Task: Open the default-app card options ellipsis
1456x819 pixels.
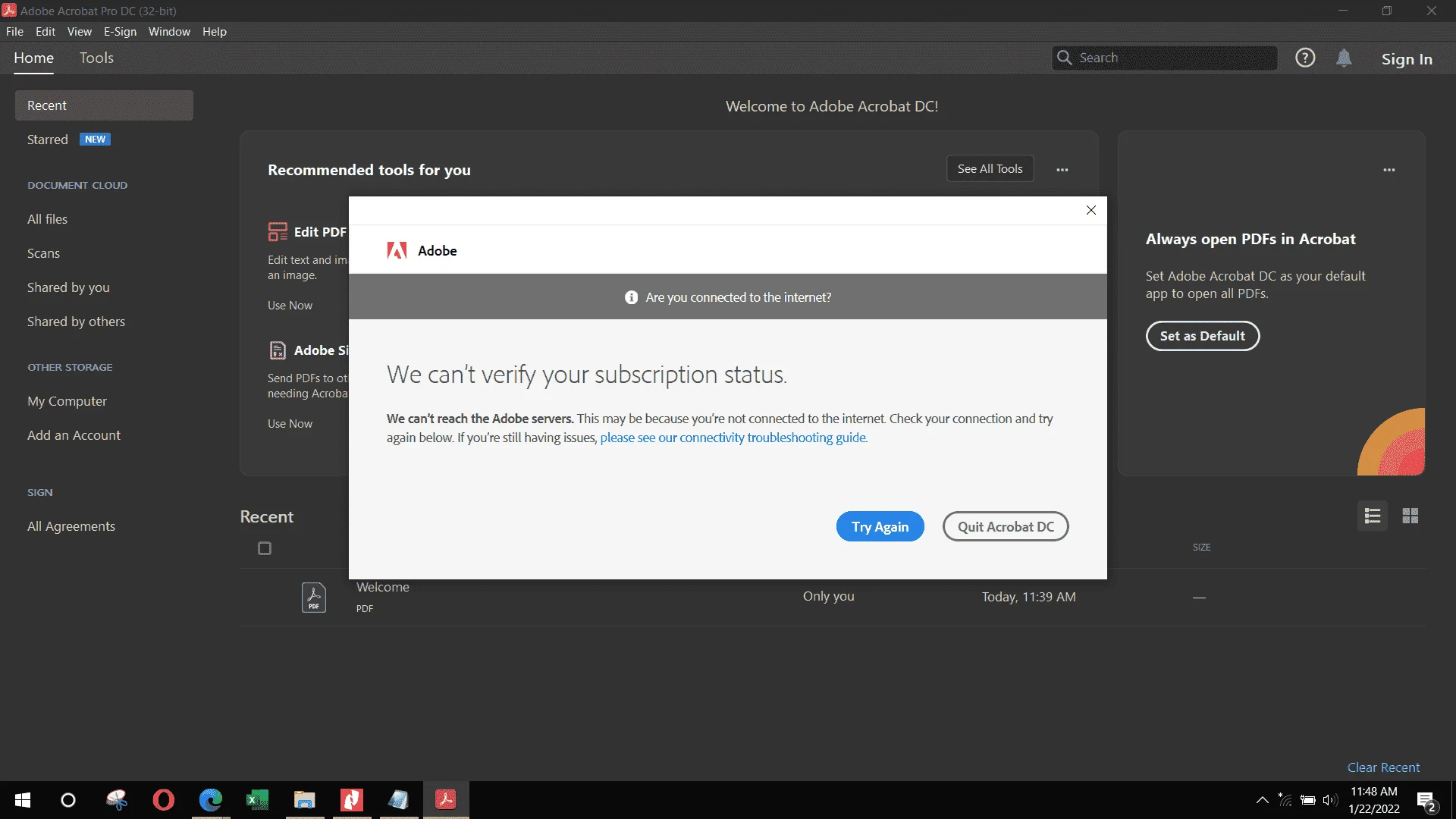Action: pyautogui.click(x=1389, y=170)
